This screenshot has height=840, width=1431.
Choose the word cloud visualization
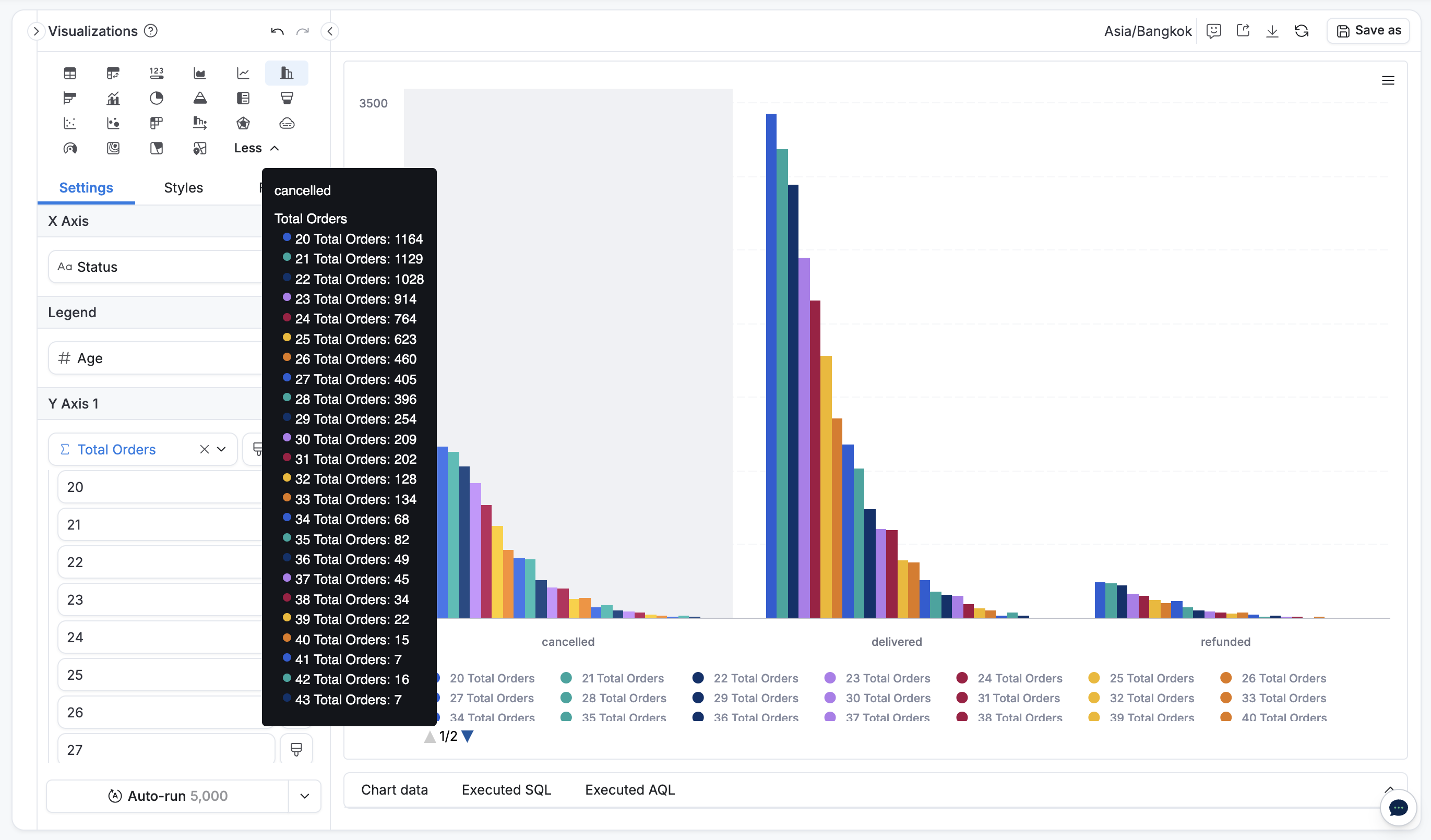tap(287, 123)
